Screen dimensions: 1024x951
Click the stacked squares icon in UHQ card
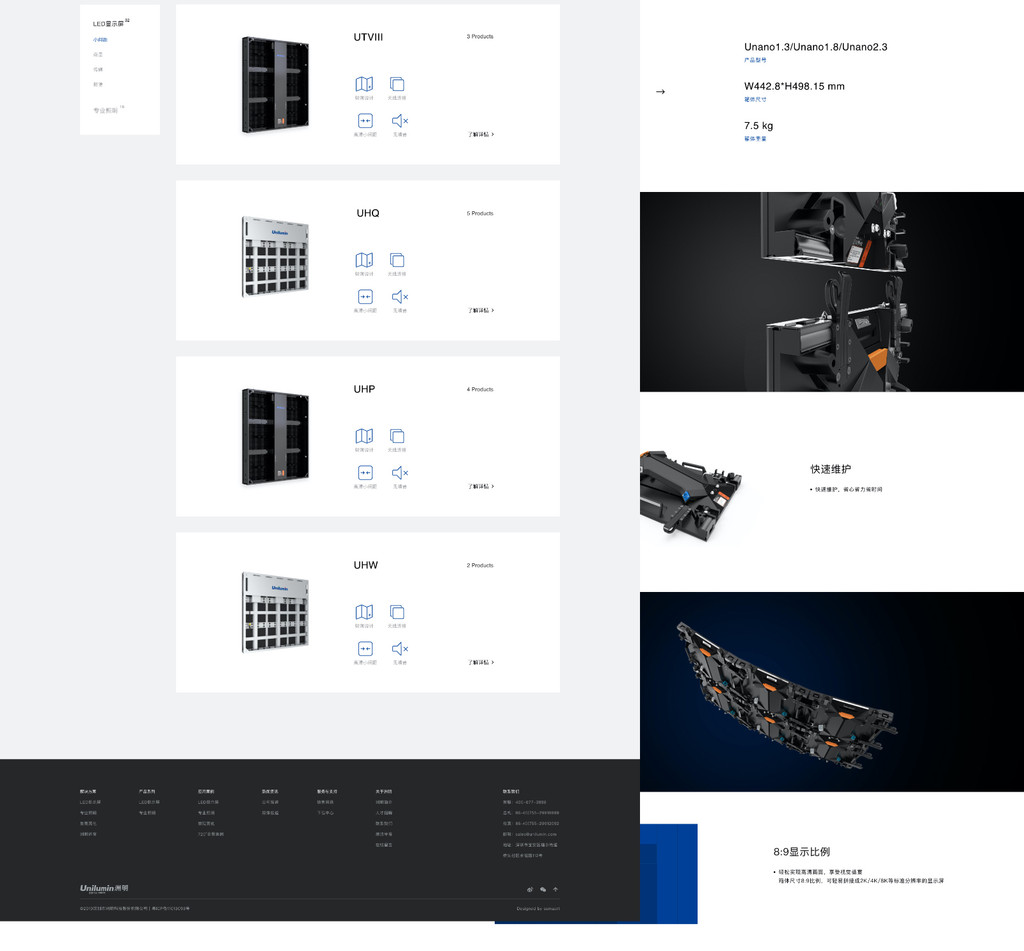coord(397,260)
